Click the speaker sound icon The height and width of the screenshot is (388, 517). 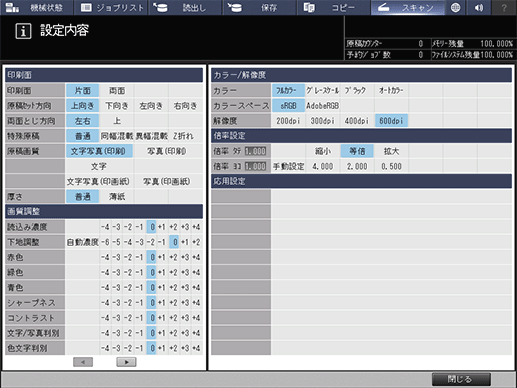click(x=479, y=7)
